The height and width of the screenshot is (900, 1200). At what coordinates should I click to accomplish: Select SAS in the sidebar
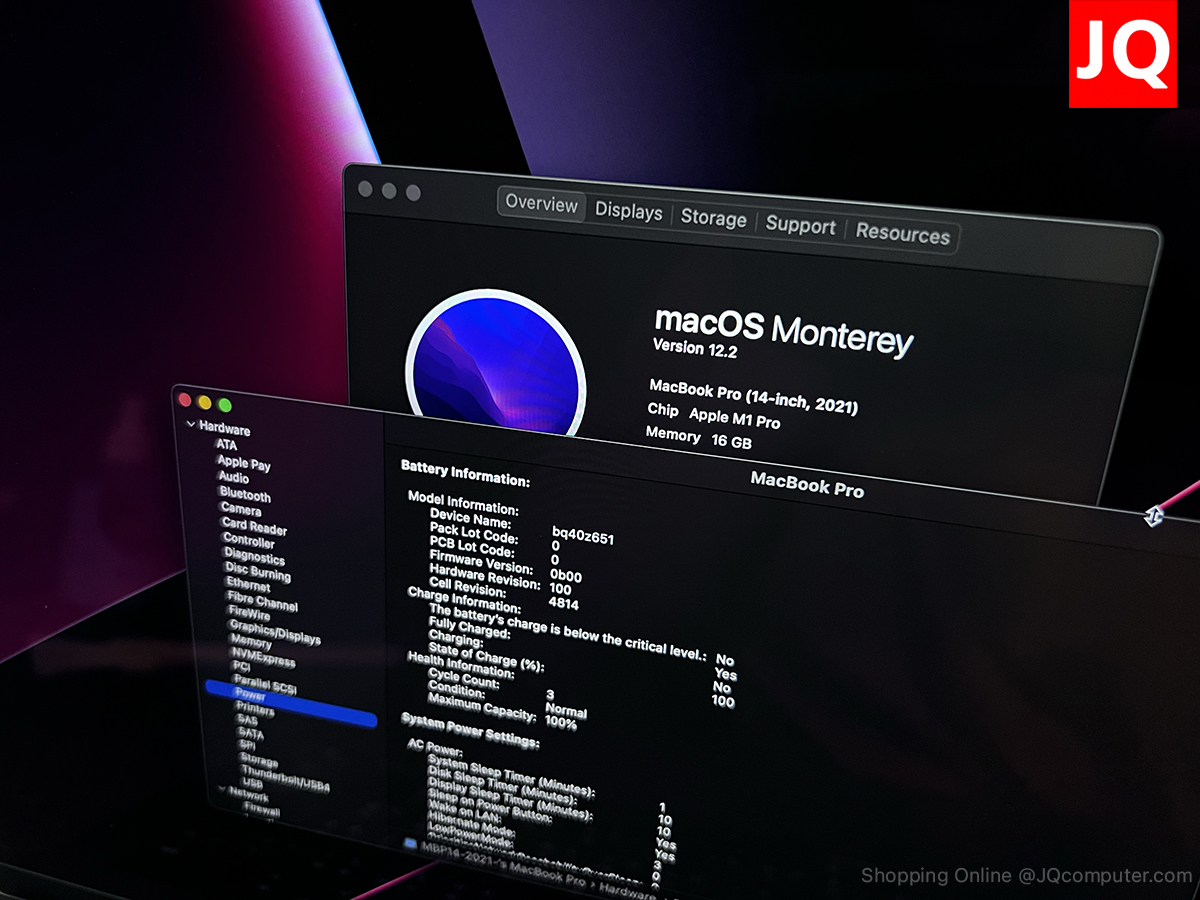[247, 720]
